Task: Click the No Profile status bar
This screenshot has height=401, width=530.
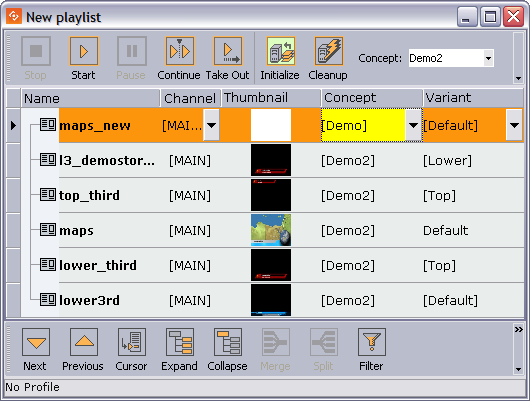Action: tap(265, 387)
